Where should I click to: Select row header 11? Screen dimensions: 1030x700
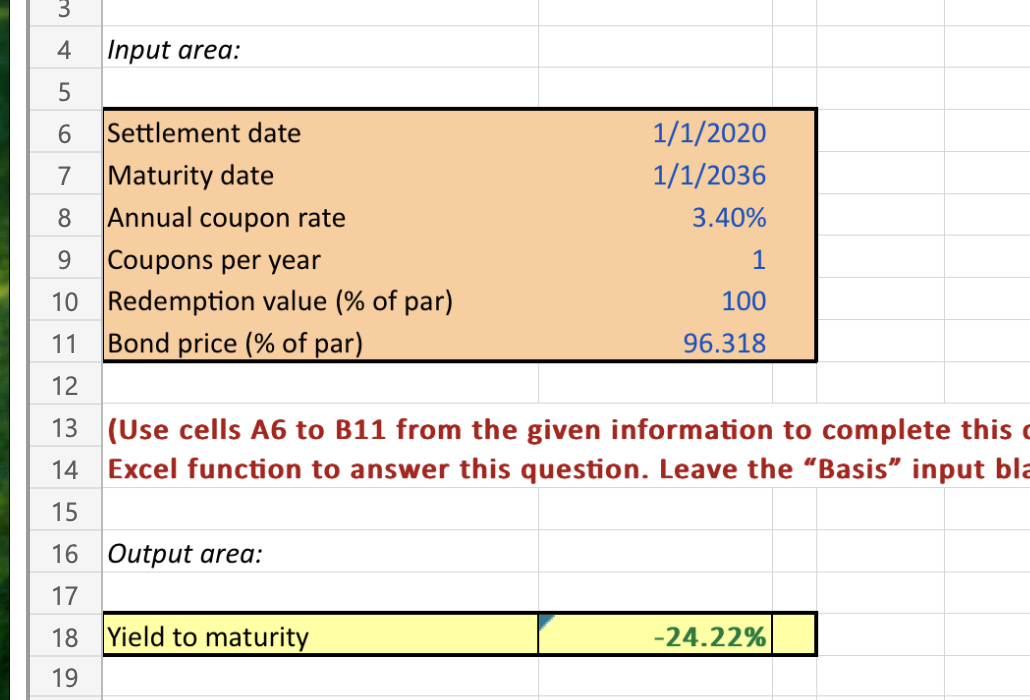pos(64,343)
